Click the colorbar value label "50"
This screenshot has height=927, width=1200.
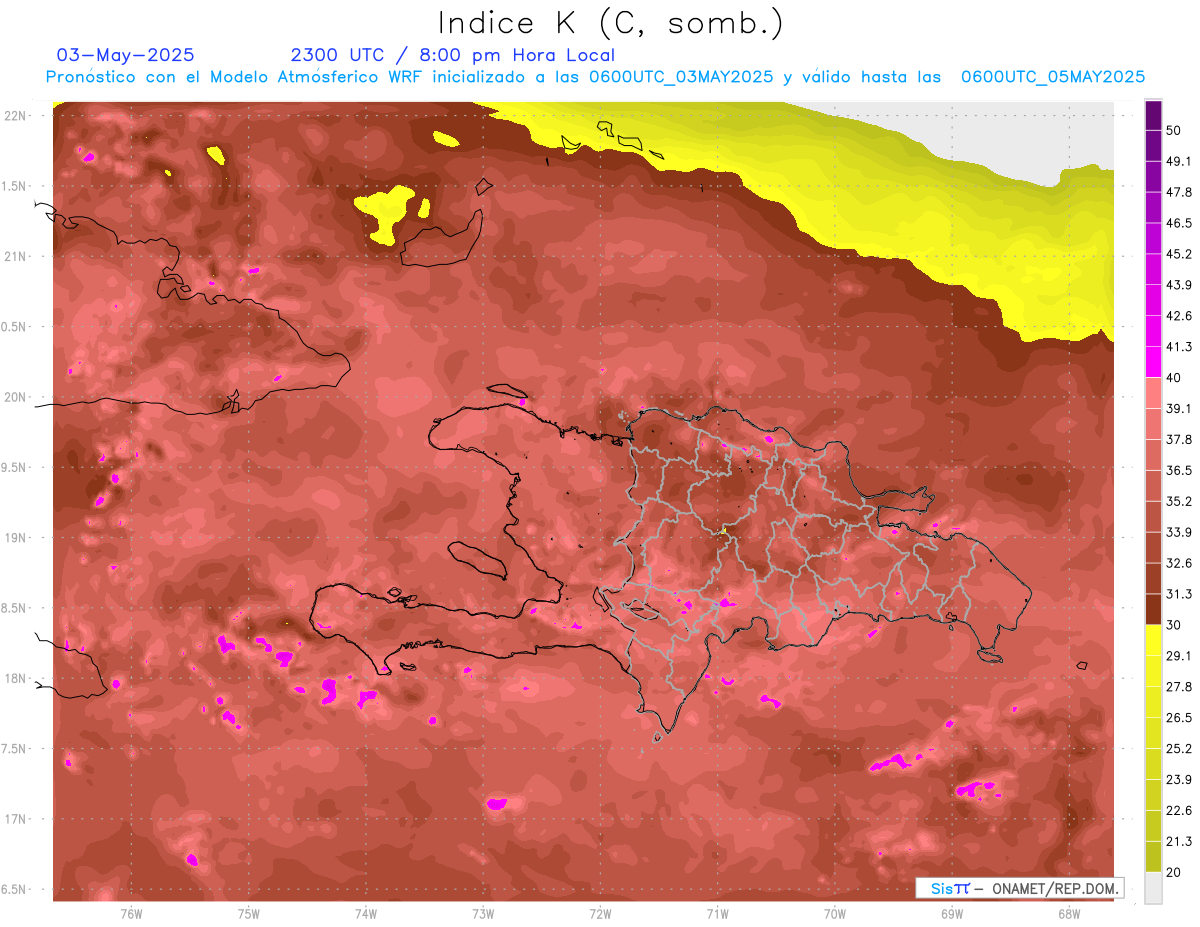click(x=1174, y=130)
